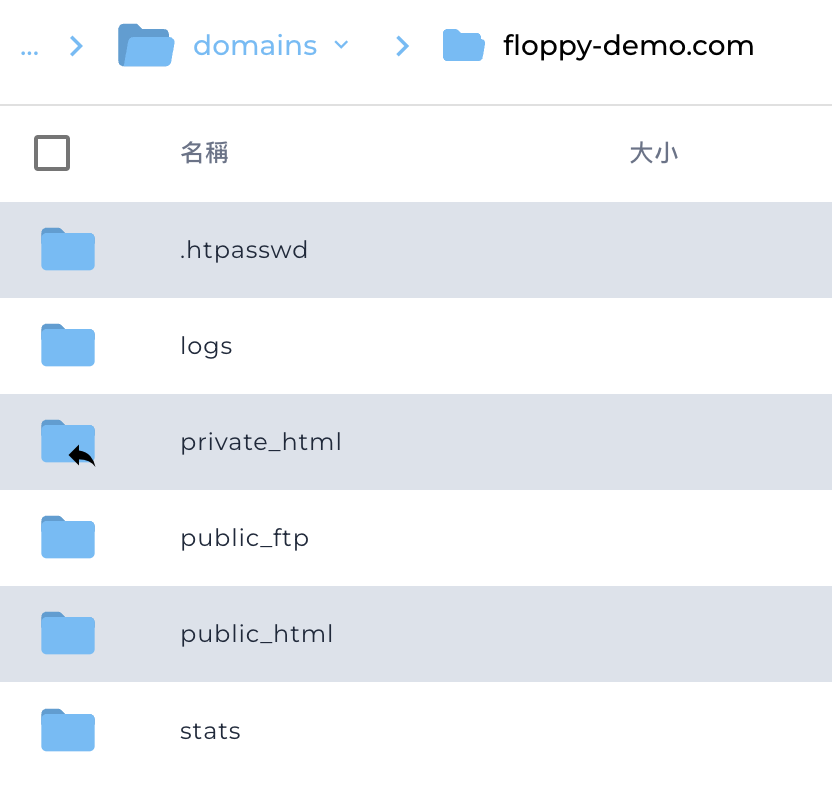Open the public_html folder name
The image size is (832, 794).
click(x=256, y=634)
